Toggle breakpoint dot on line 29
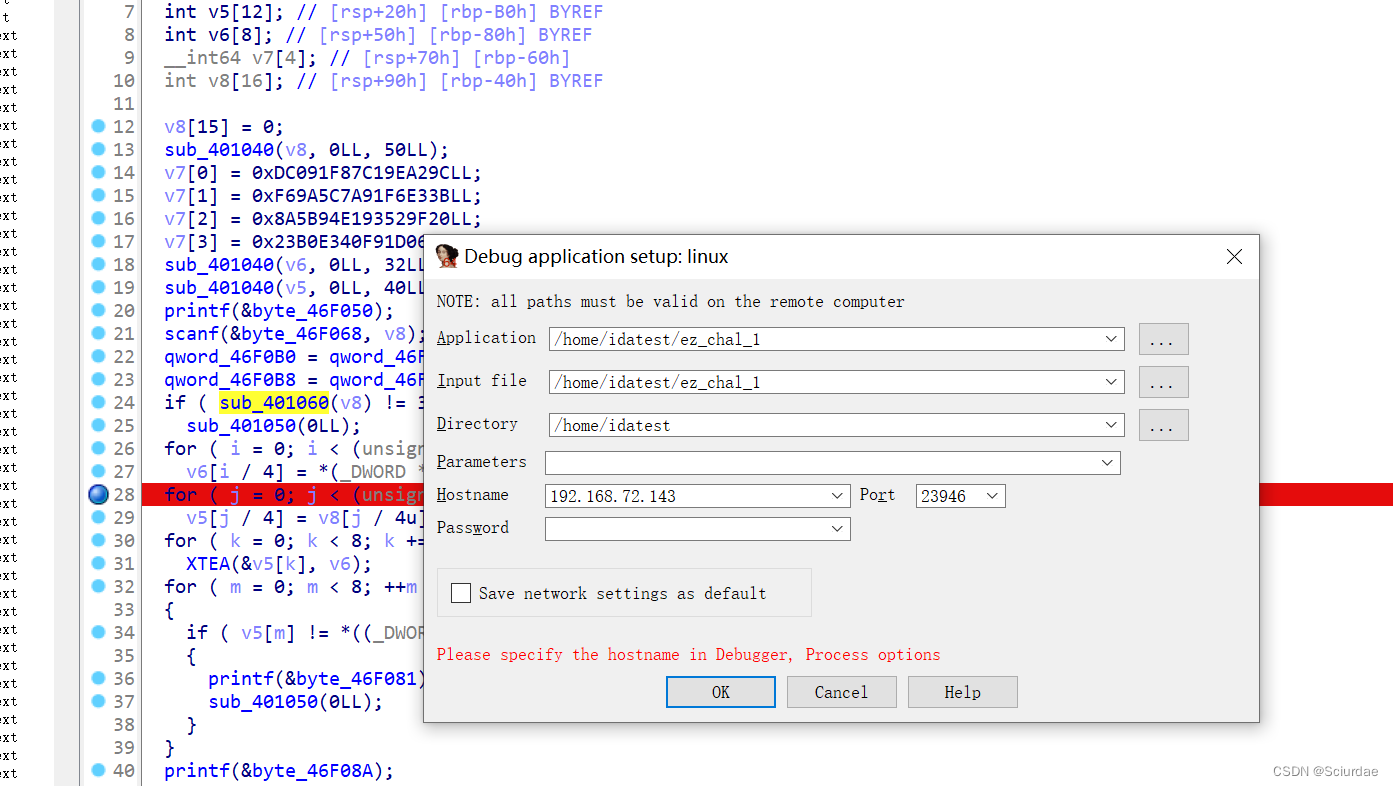The image size is (1393, 786). coord(98,517)
